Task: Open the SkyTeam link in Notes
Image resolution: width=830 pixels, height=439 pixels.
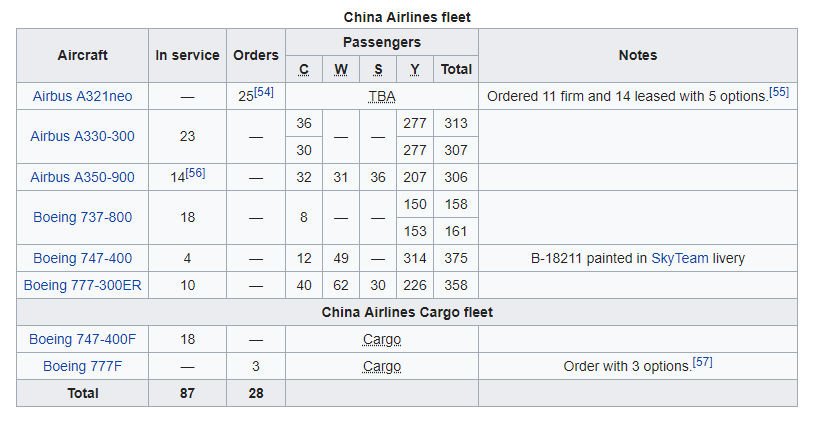Action: (x=679, y=258)
